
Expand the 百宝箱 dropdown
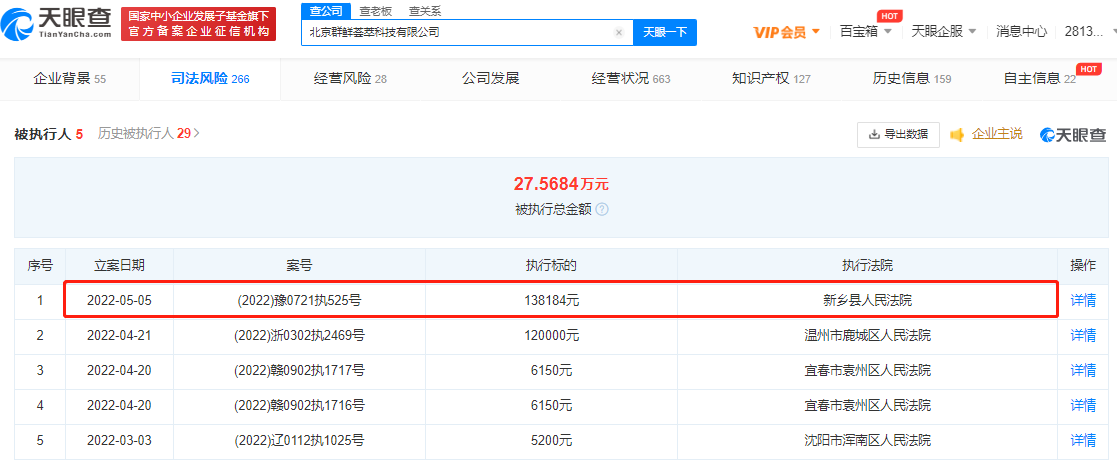point(866,31)
